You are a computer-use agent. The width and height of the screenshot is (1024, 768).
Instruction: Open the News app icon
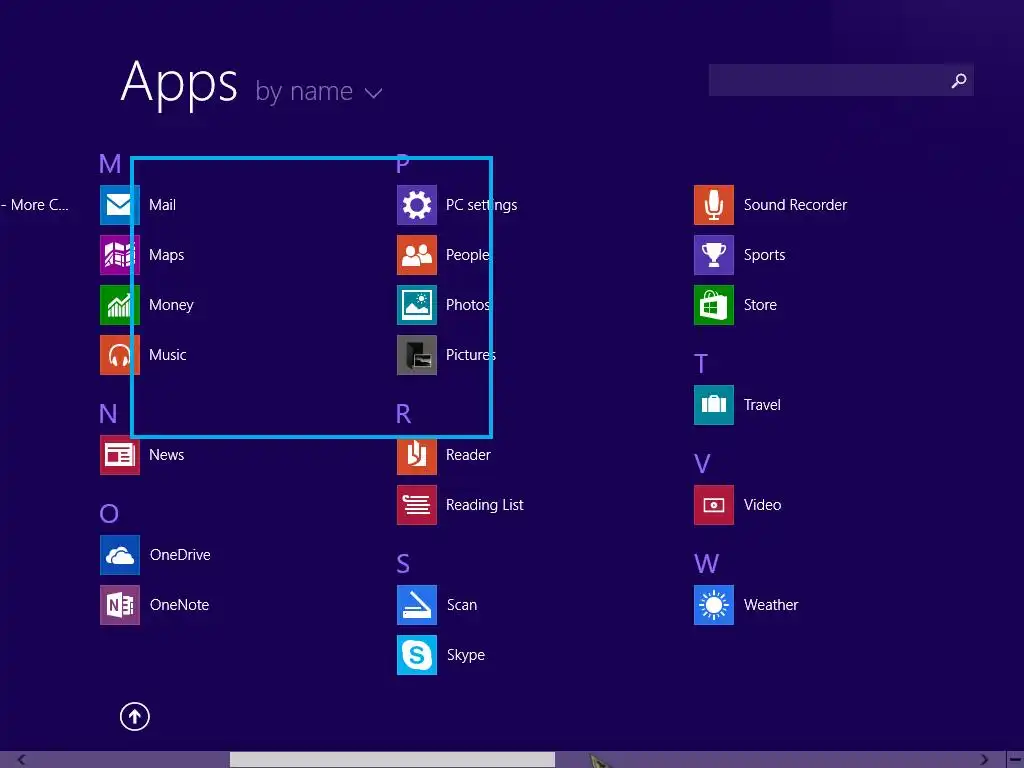click(x=120, y=455)
